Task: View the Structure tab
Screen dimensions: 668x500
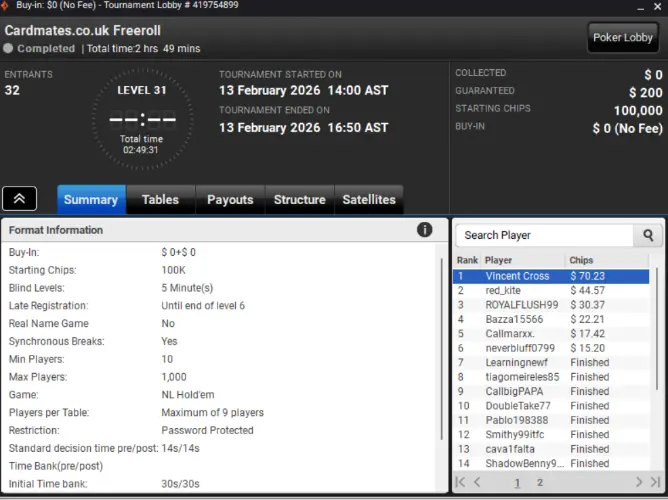Action: (x=299, y=199)
